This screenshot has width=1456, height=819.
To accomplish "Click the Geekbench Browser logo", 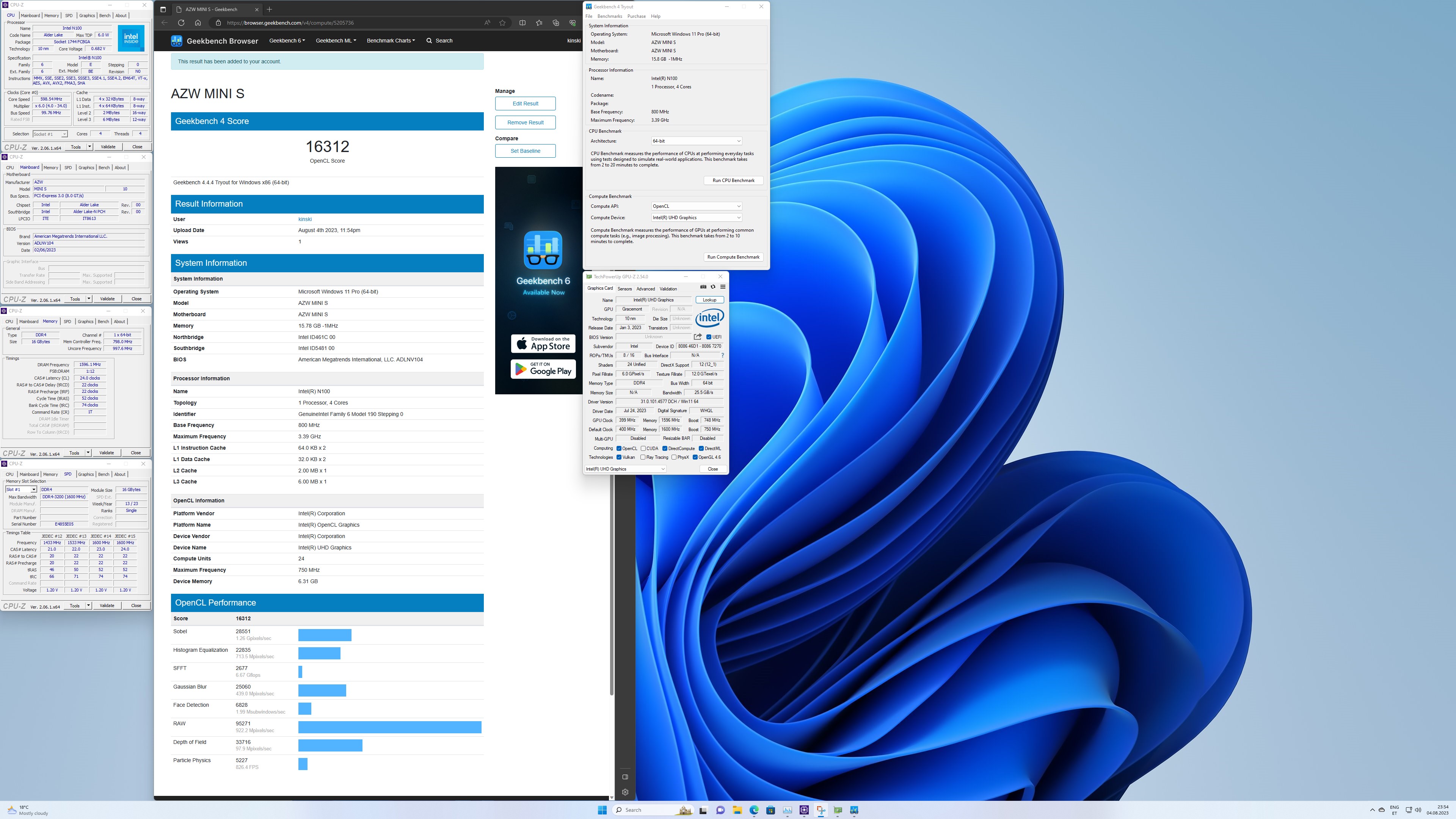I will click(215, 41).
